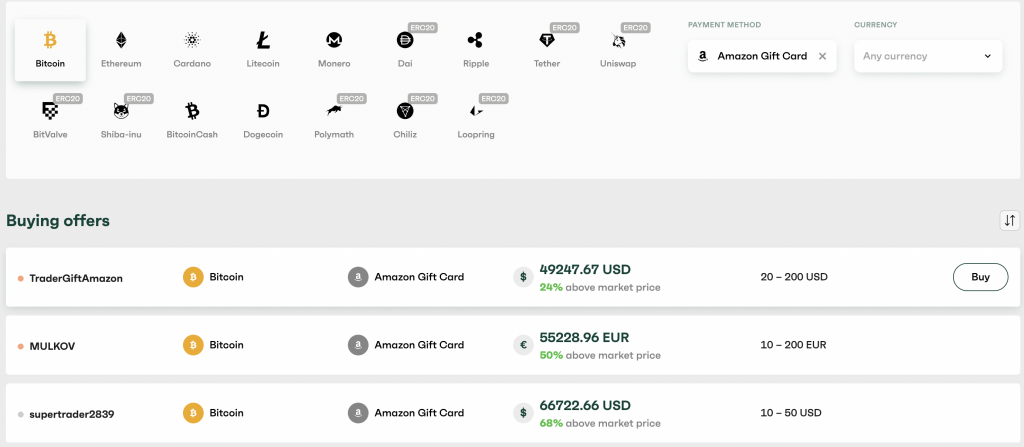Screen dimensions: 1024x447
Task: Click Bitcoin icon in TraderGiftAmazon row
Action: [x=193, y=277]
